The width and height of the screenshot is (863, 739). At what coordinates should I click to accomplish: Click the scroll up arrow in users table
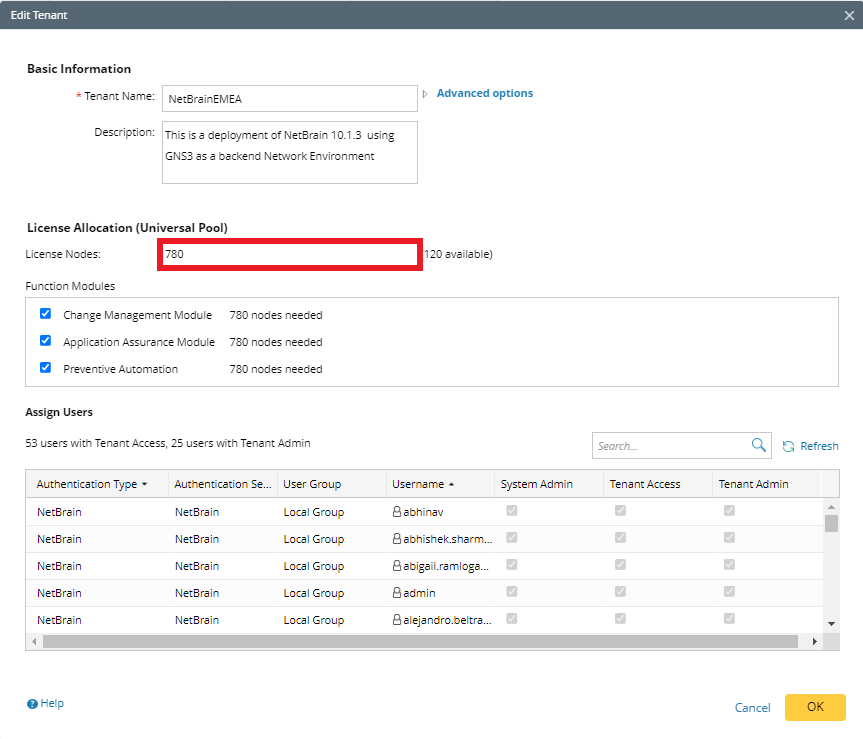[x=831, y=507]
